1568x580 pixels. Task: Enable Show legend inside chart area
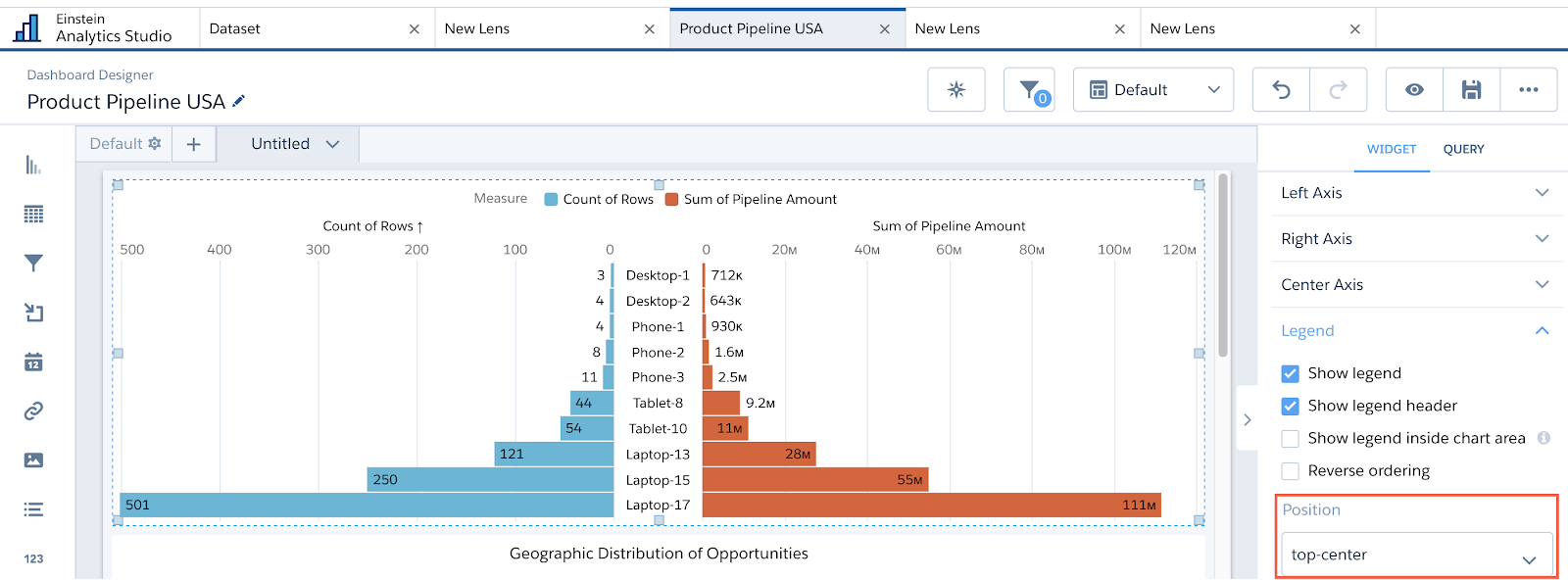[1291, 438]
